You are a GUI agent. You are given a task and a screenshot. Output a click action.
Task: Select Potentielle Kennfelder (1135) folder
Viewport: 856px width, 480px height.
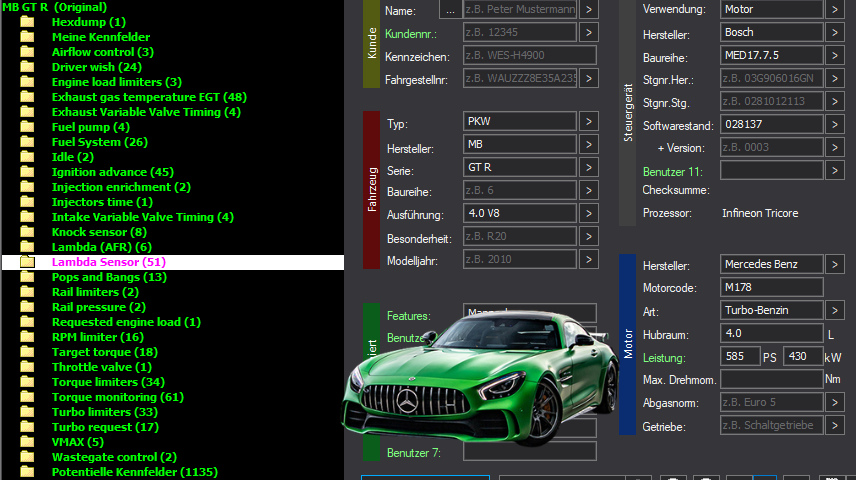tap(134, 472)
